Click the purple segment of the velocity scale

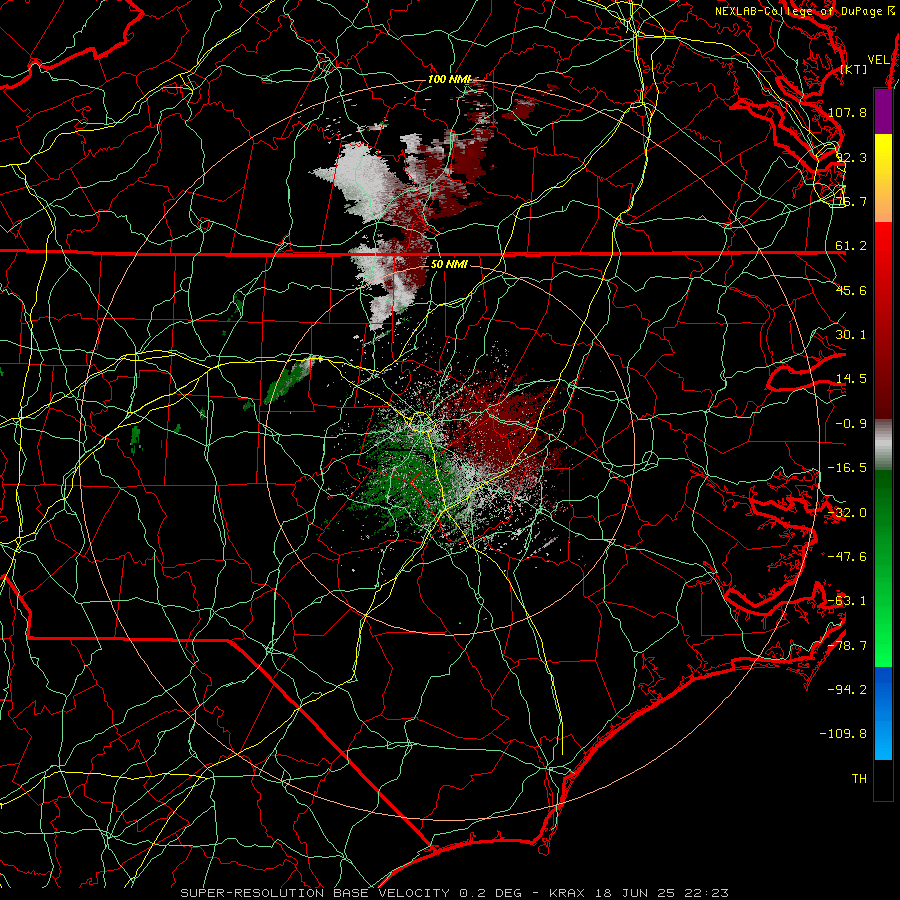coord(883,111)
